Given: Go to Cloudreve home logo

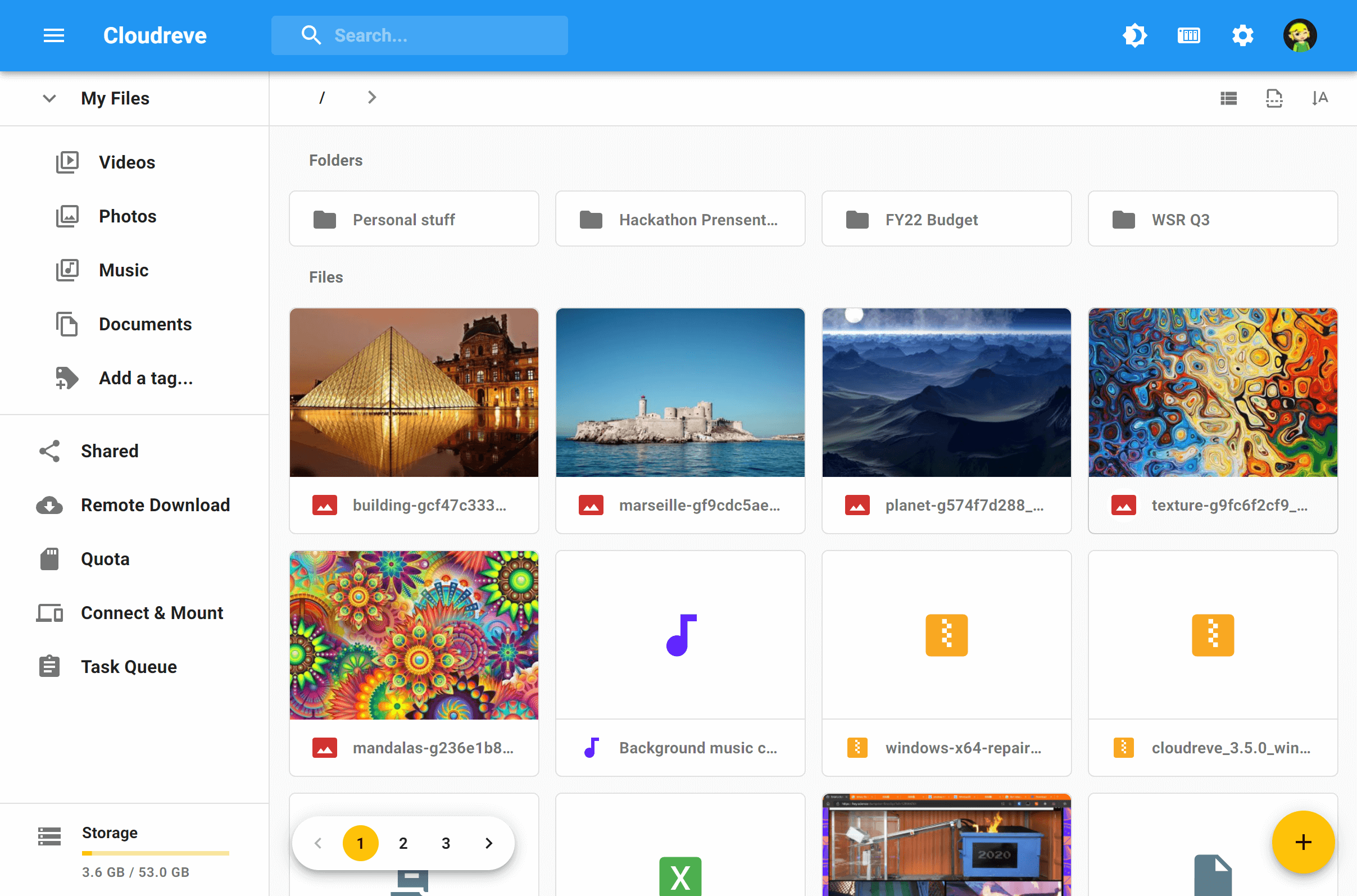Looking at the screenshot, I should [155, 35].
